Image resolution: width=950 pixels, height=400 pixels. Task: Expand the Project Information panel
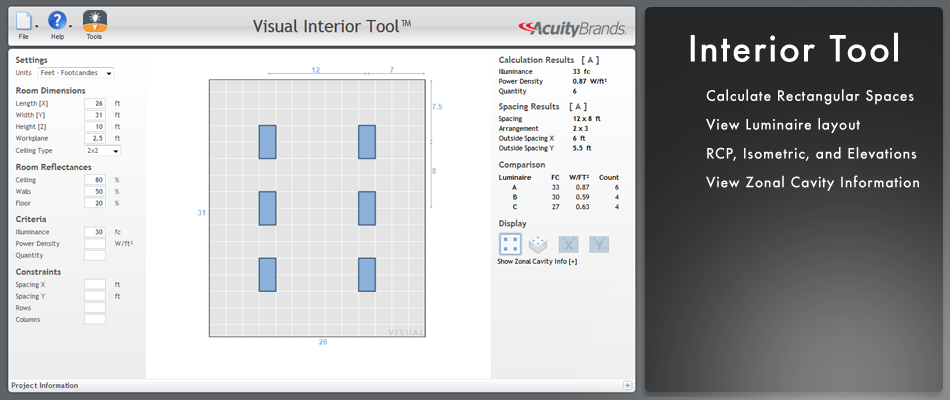click(x=627, y=385)
